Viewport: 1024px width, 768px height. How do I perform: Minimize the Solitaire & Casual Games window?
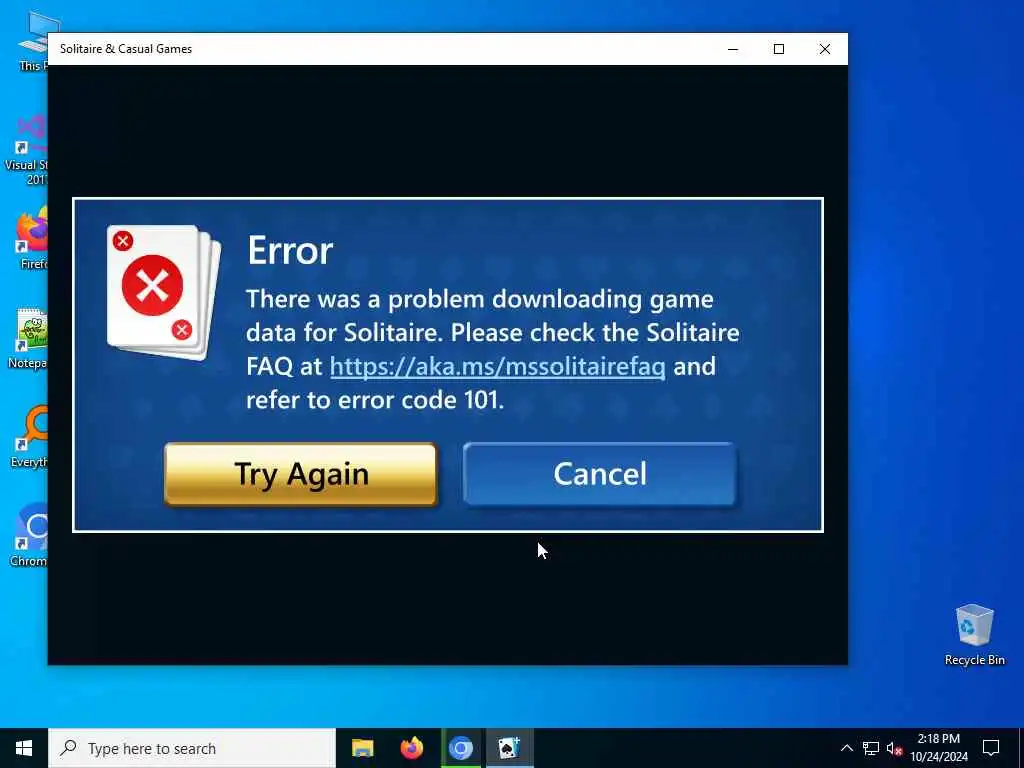[x=733, y=49]
